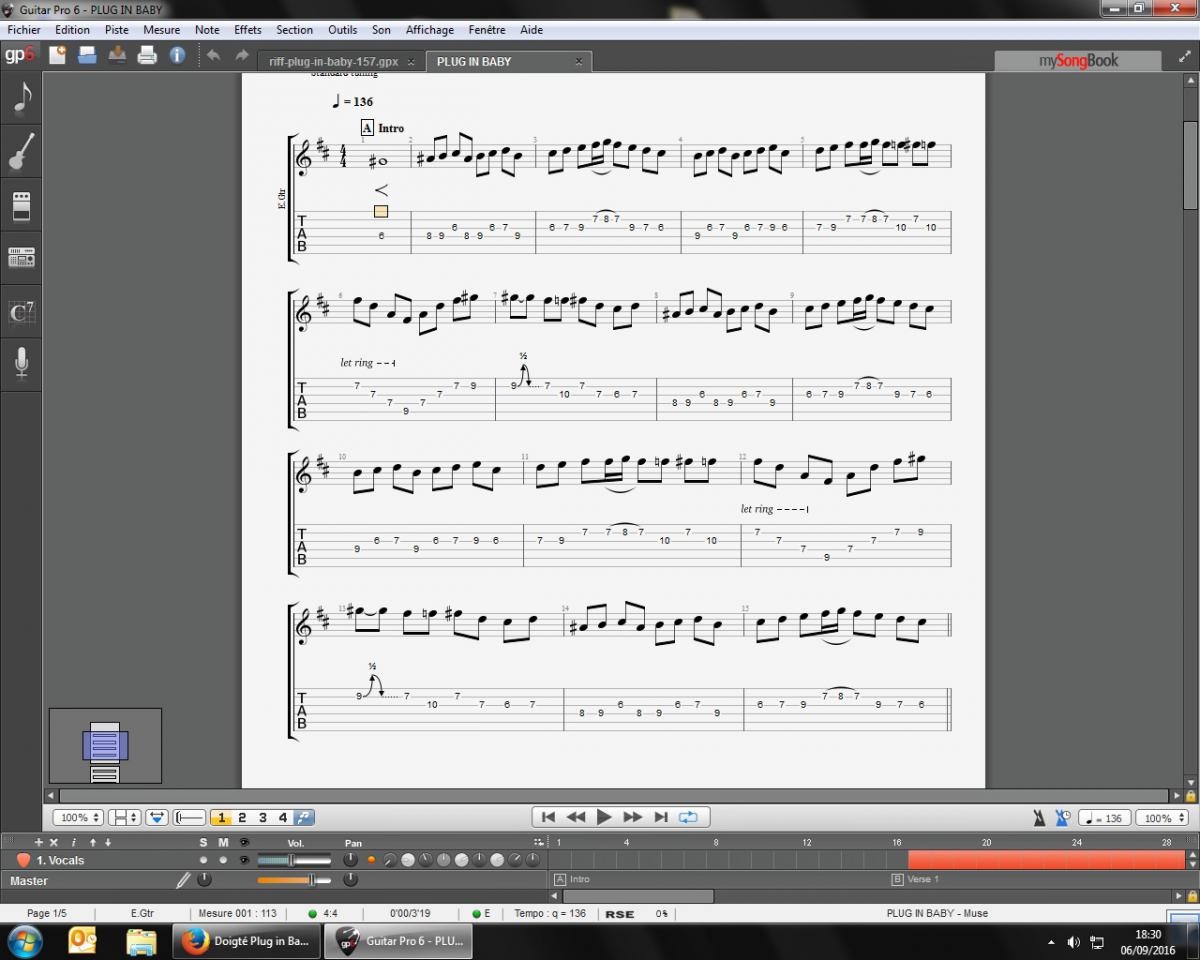Viewport: 1200px width, 960px height.
Task: Jump to the last bar
Action: click(661, 817)
